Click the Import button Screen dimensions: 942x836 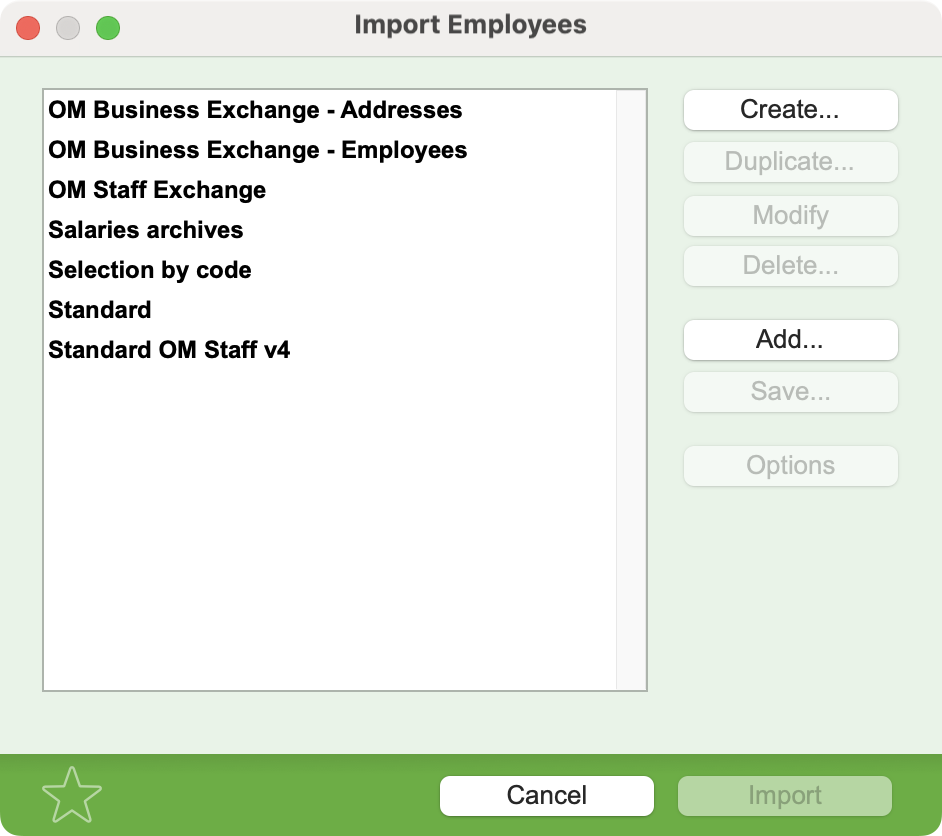pyautogui.click(x=785, y=796)
